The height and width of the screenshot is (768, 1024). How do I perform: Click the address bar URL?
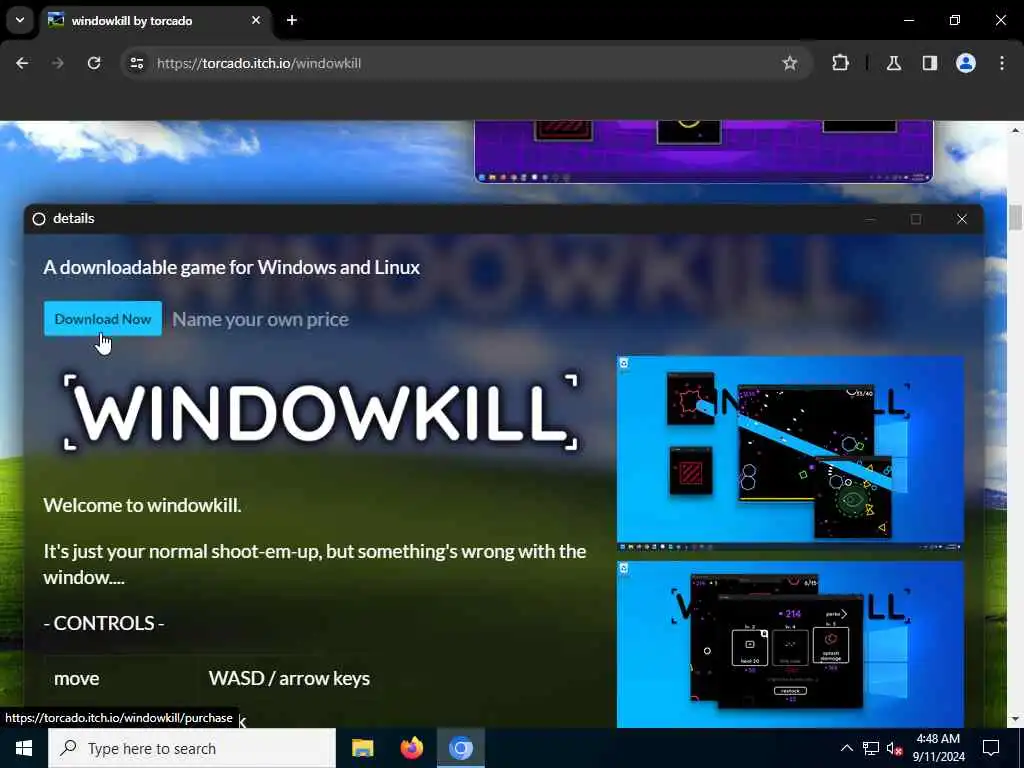[x=259, y=63]
